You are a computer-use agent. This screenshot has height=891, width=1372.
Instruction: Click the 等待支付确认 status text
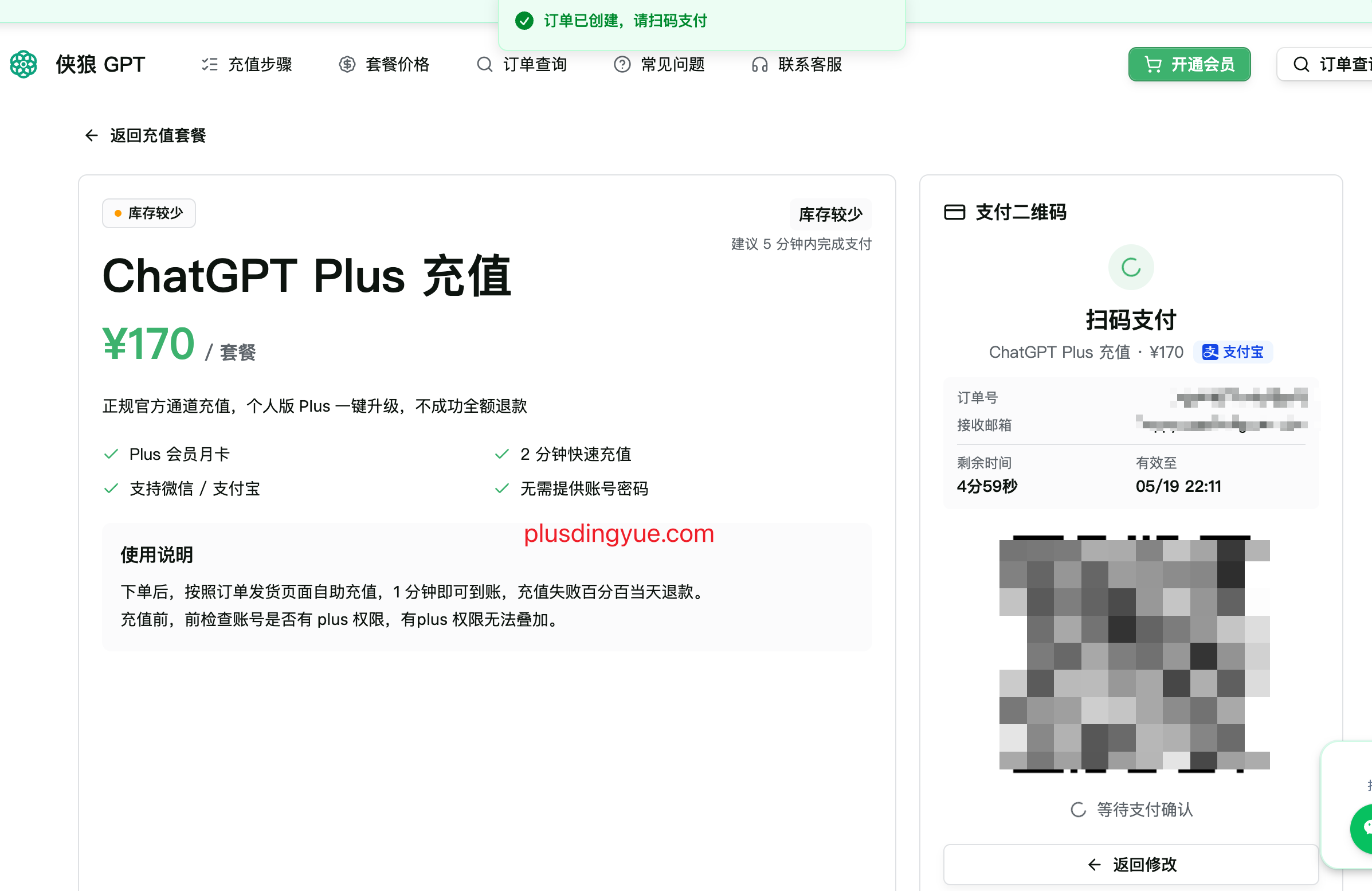pyautogui.click(x=1145, y=810)
